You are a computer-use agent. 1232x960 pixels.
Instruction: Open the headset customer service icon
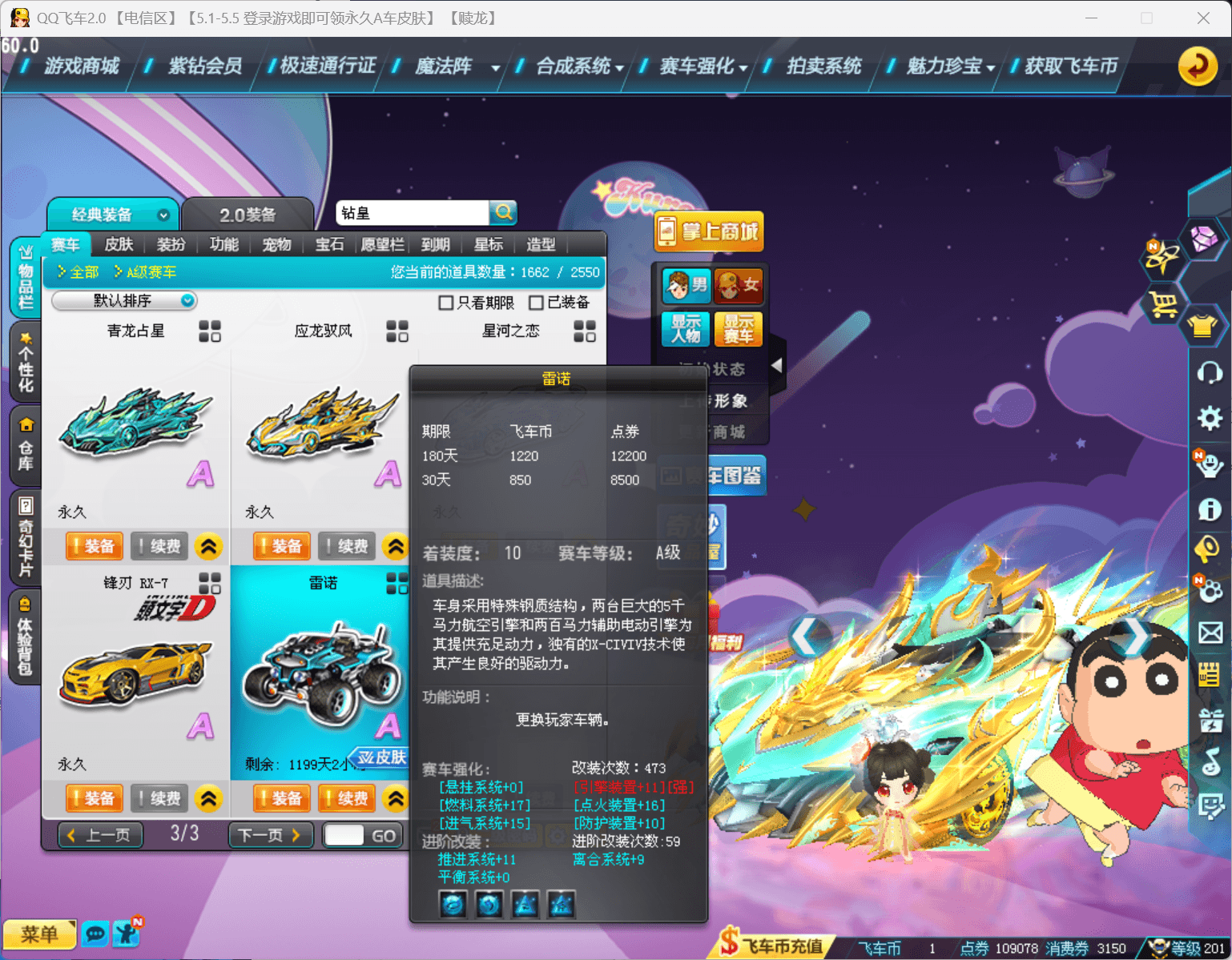tap(1209, 372)
